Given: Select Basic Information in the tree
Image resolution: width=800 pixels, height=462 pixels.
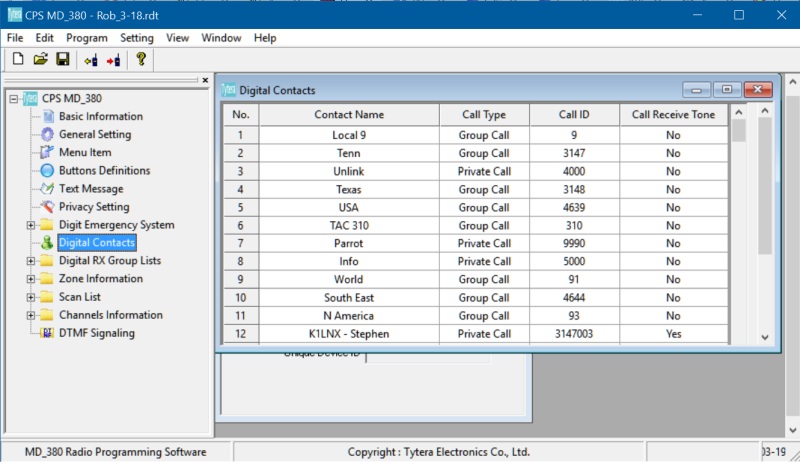Looking at the screenshot, I should pos(101,116).
